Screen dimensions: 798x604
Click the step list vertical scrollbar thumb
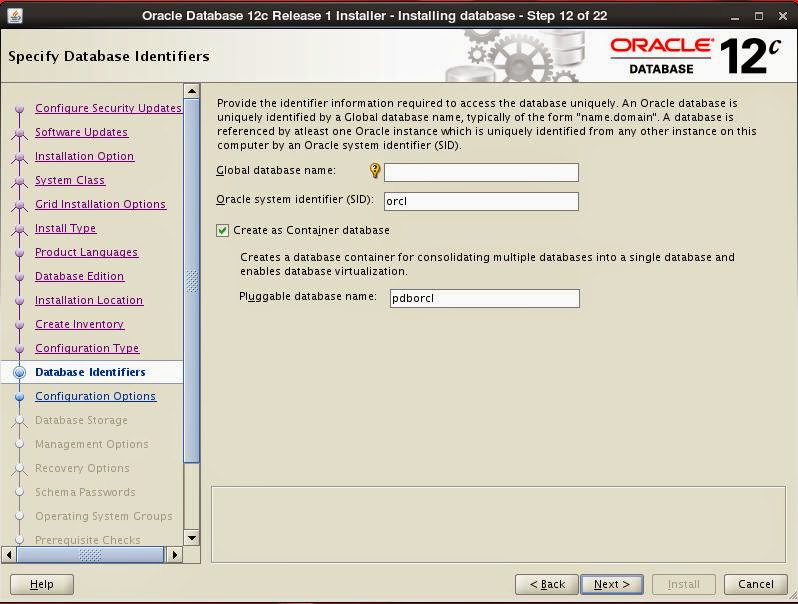click(191, 281)
